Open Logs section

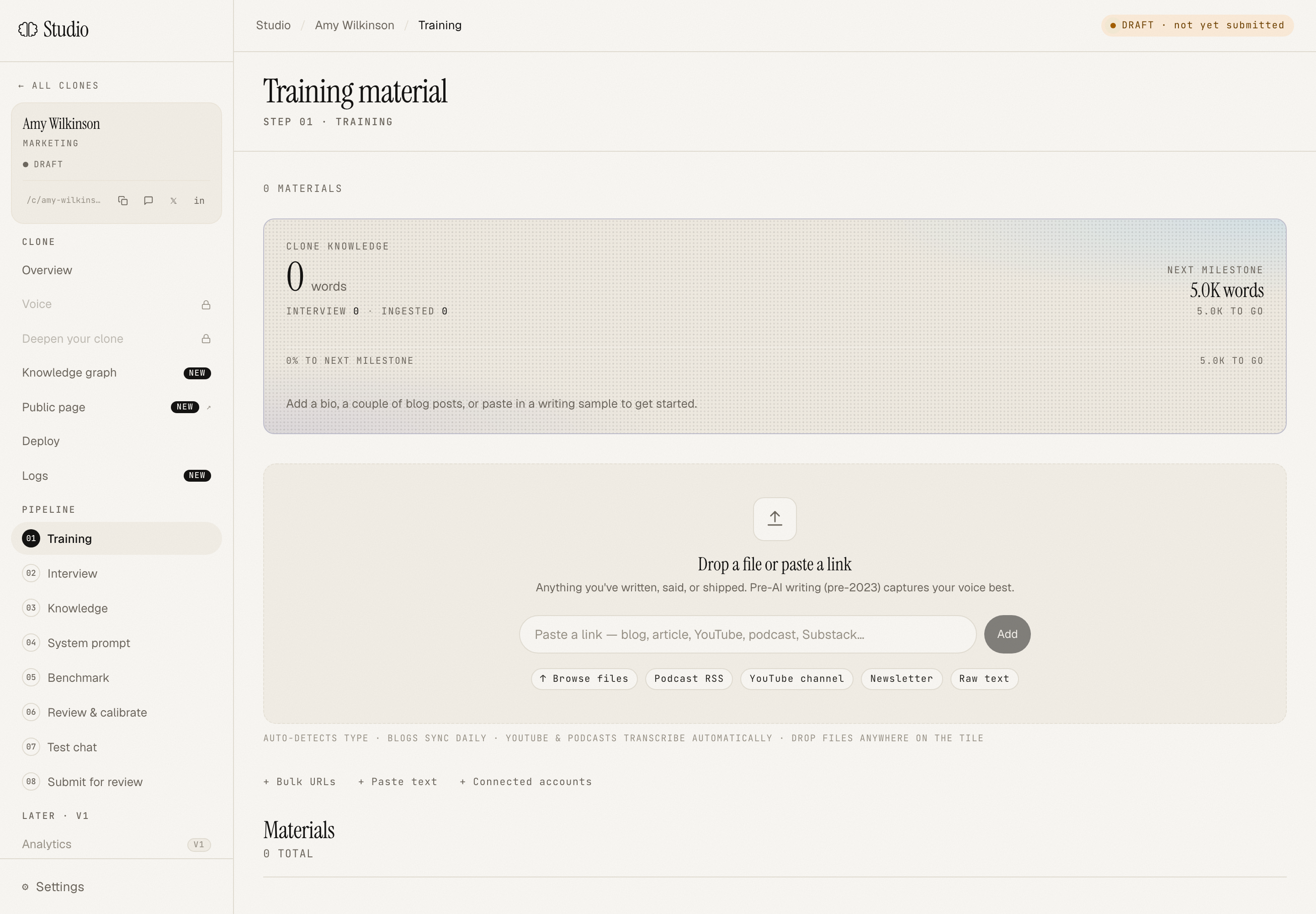click(116, 476)
